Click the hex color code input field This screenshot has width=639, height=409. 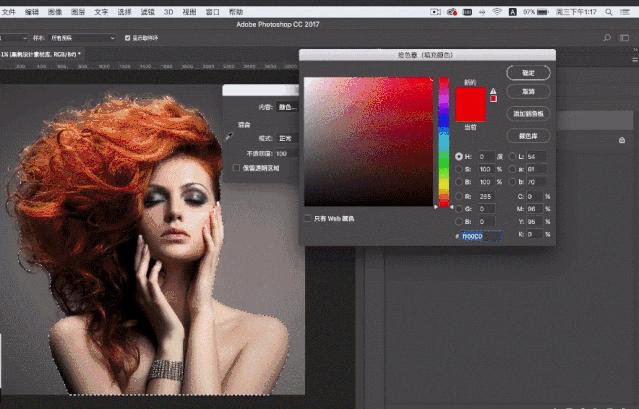tap(481, 236)
